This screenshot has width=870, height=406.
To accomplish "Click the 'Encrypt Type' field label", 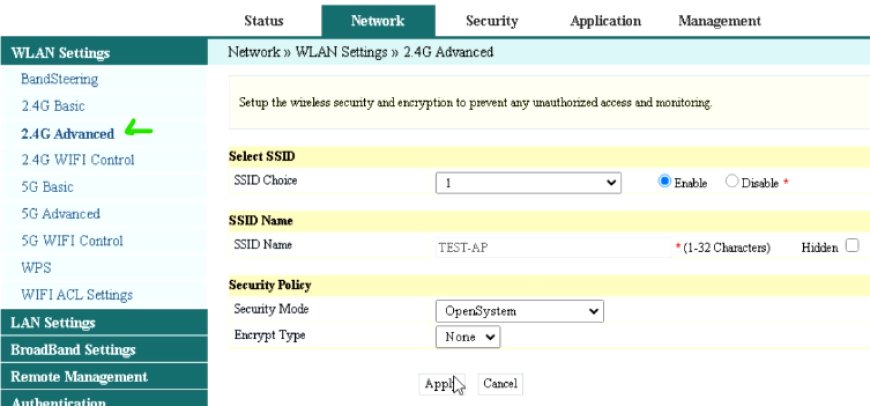I will tap(269, 335).
